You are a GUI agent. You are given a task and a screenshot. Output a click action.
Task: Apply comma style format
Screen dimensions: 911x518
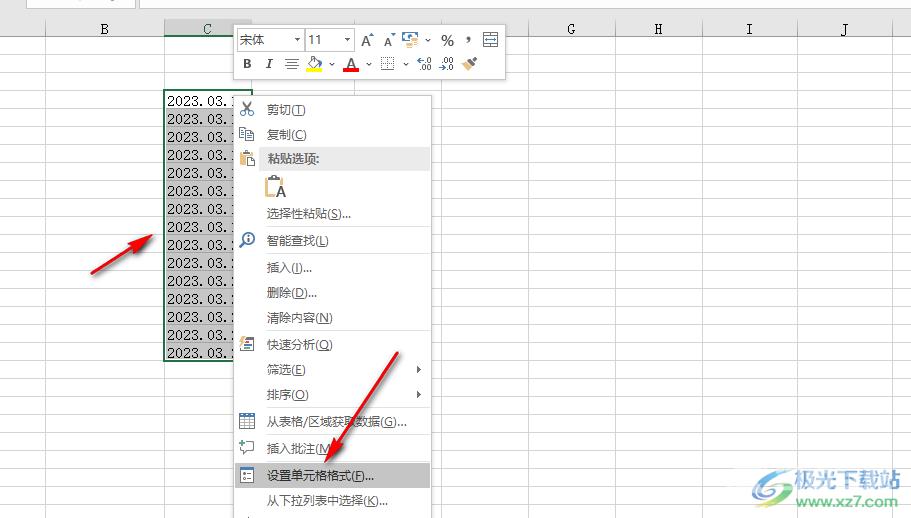tap(468, 40)
